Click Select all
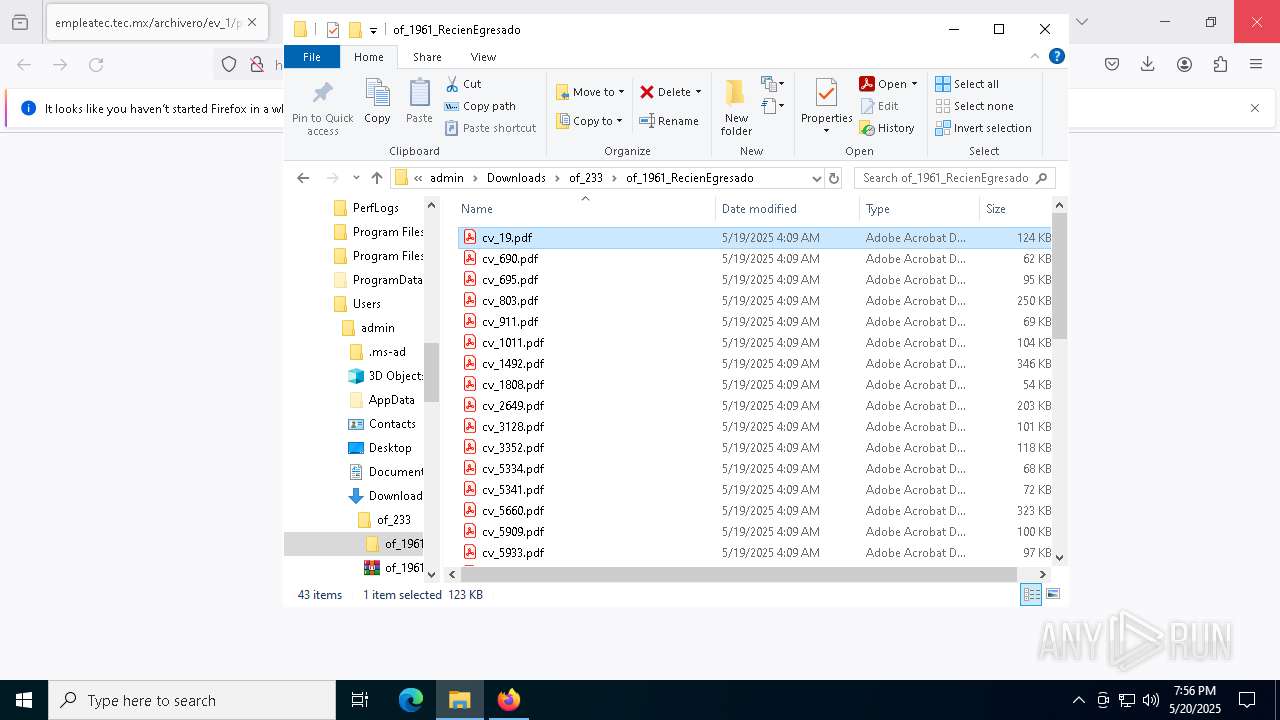This screenshot has width=1280, height=720. (x=967, y=84)
